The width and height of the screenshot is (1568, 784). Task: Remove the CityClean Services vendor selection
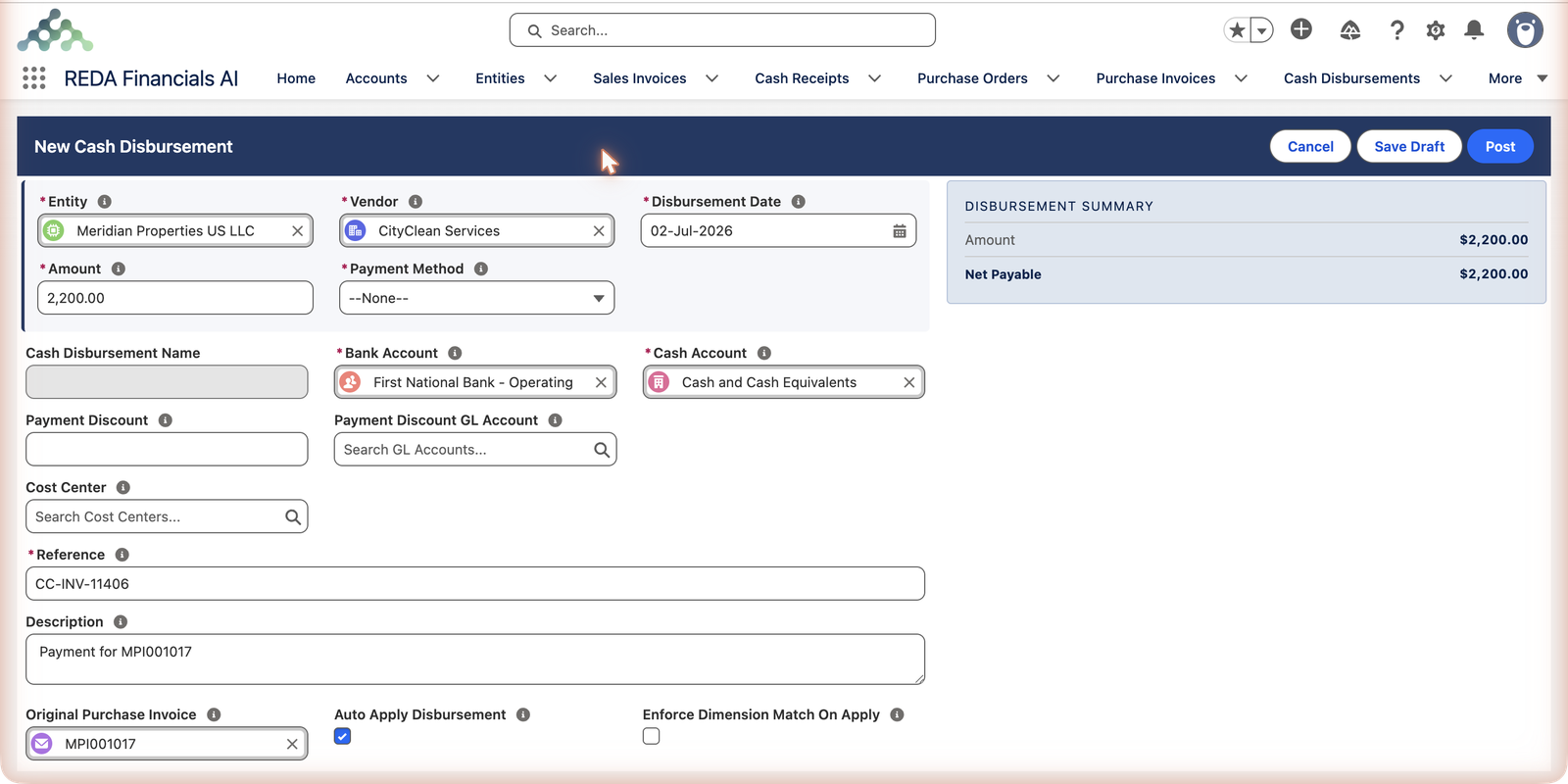click(599, 231)
